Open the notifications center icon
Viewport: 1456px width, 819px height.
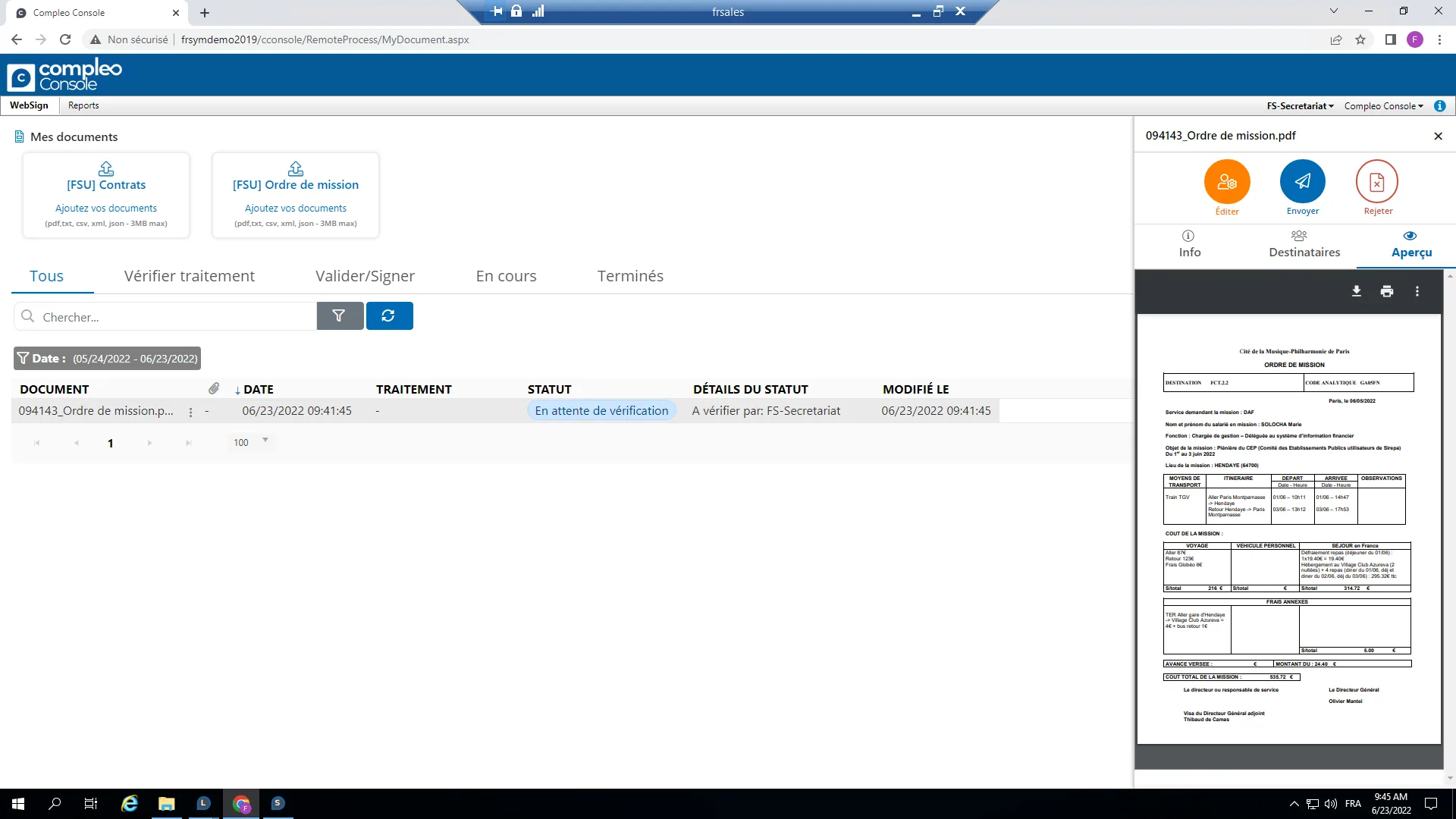[x=1431, y=804]
